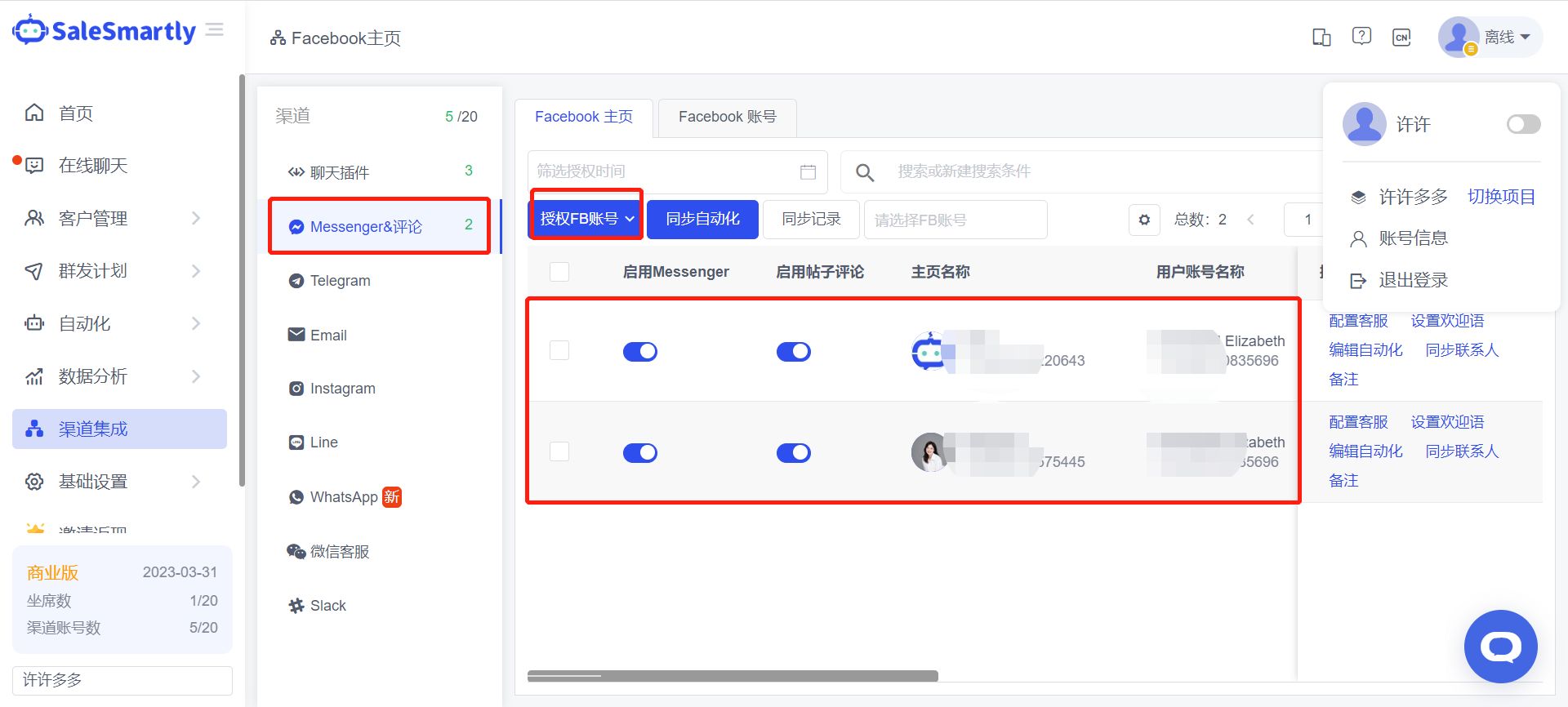Viewport: 1568px width, 707px height.
Task: Toggle Messenger for page ending 75445
Action: coord(640,453)
